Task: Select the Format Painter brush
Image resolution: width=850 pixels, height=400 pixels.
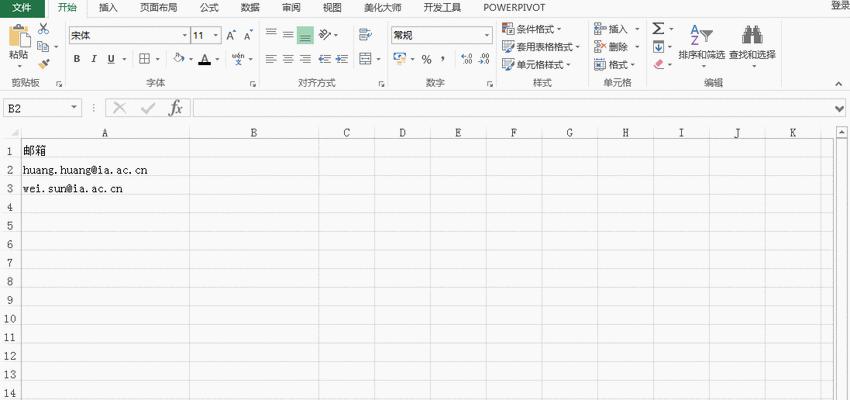Action: point(43,64)
